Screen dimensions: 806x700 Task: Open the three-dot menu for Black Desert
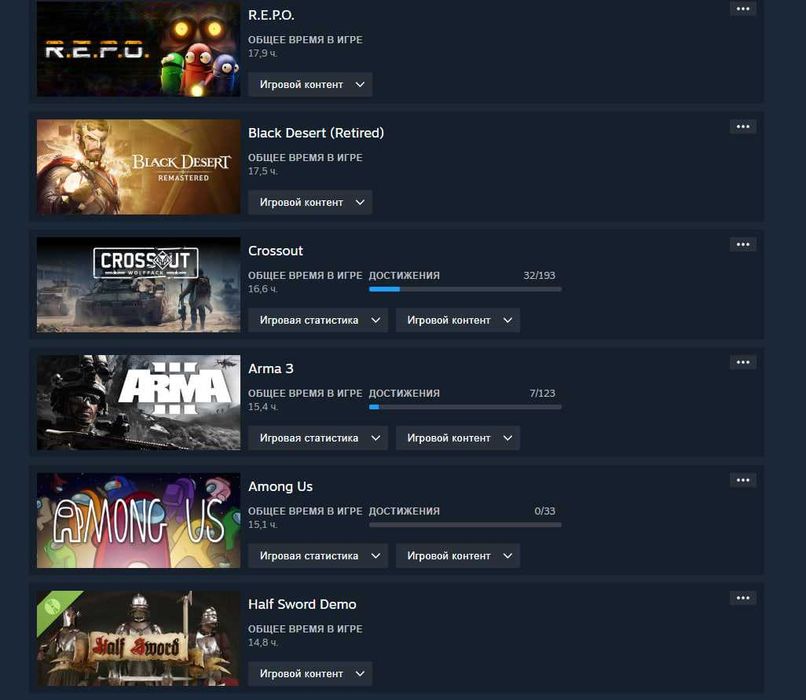coord(743,126)
